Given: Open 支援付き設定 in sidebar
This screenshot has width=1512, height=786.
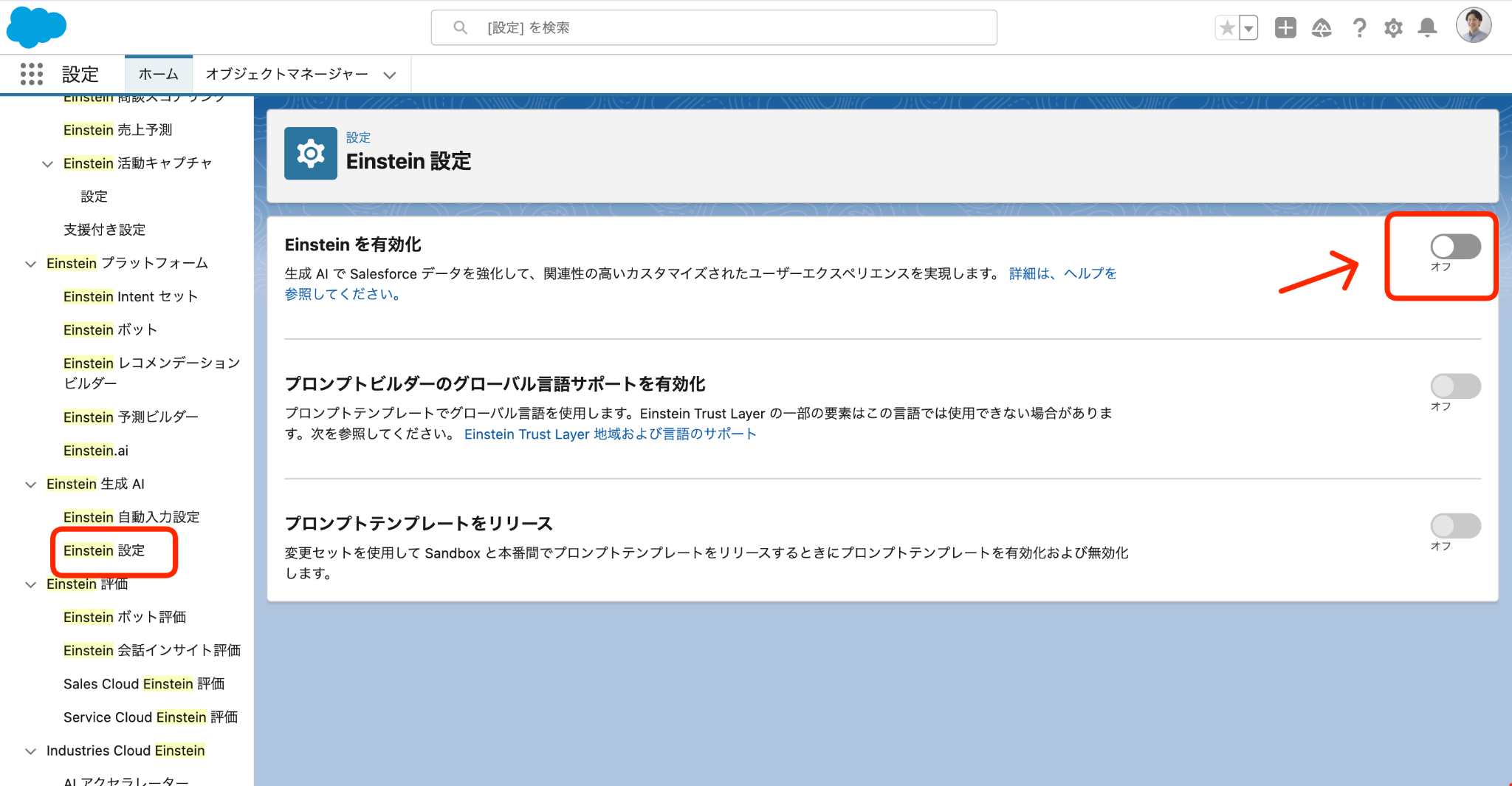Looking at the screenshot, I should (x=104, y=230).
